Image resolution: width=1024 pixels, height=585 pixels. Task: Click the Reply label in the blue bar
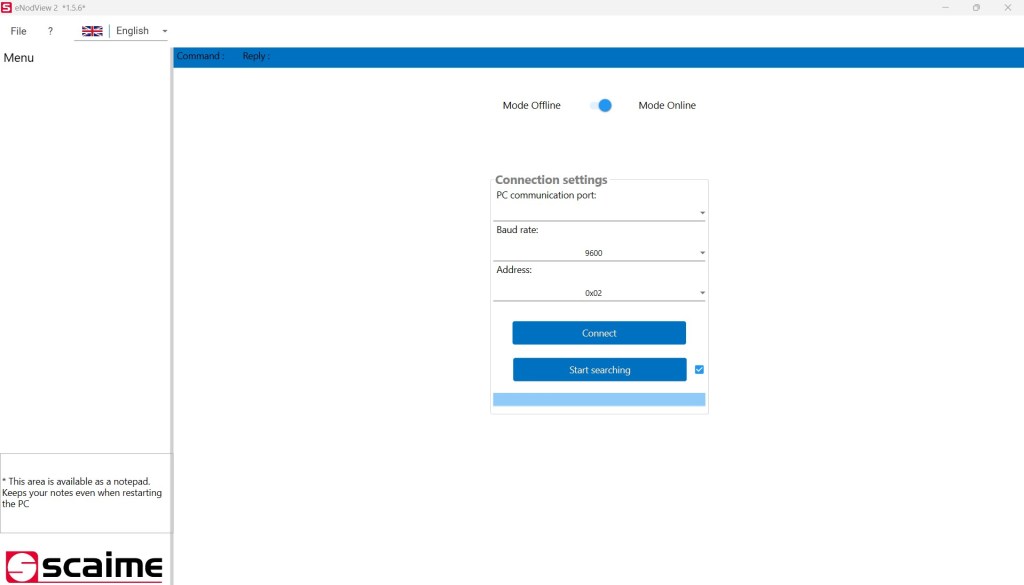(254, 56)
